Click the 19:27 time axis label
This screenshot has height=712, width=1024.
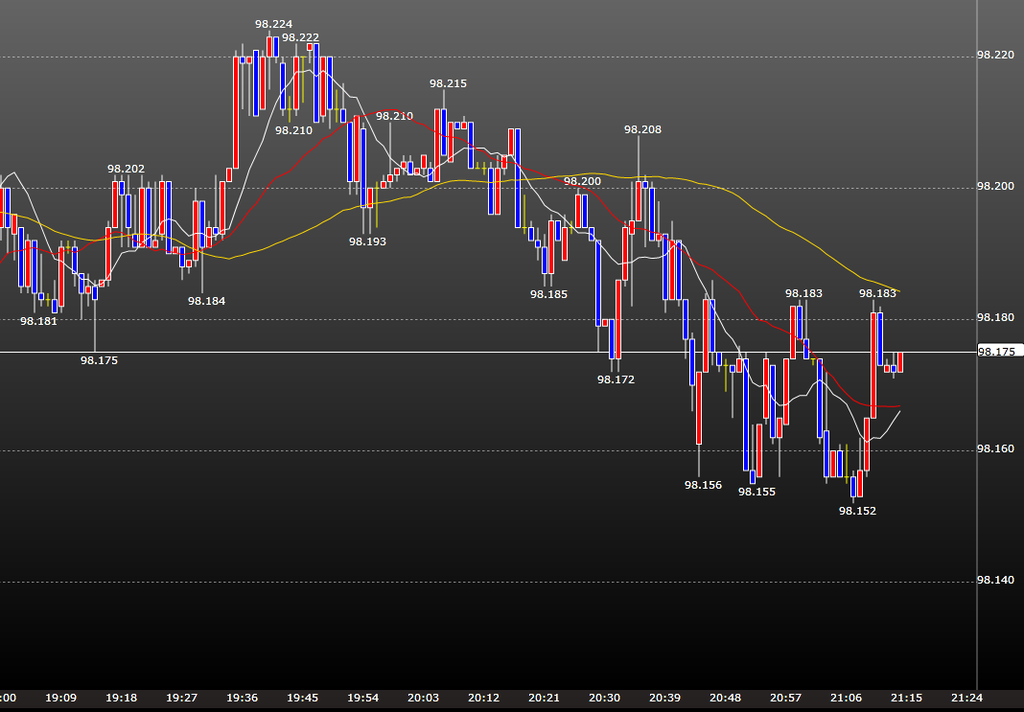182,698
